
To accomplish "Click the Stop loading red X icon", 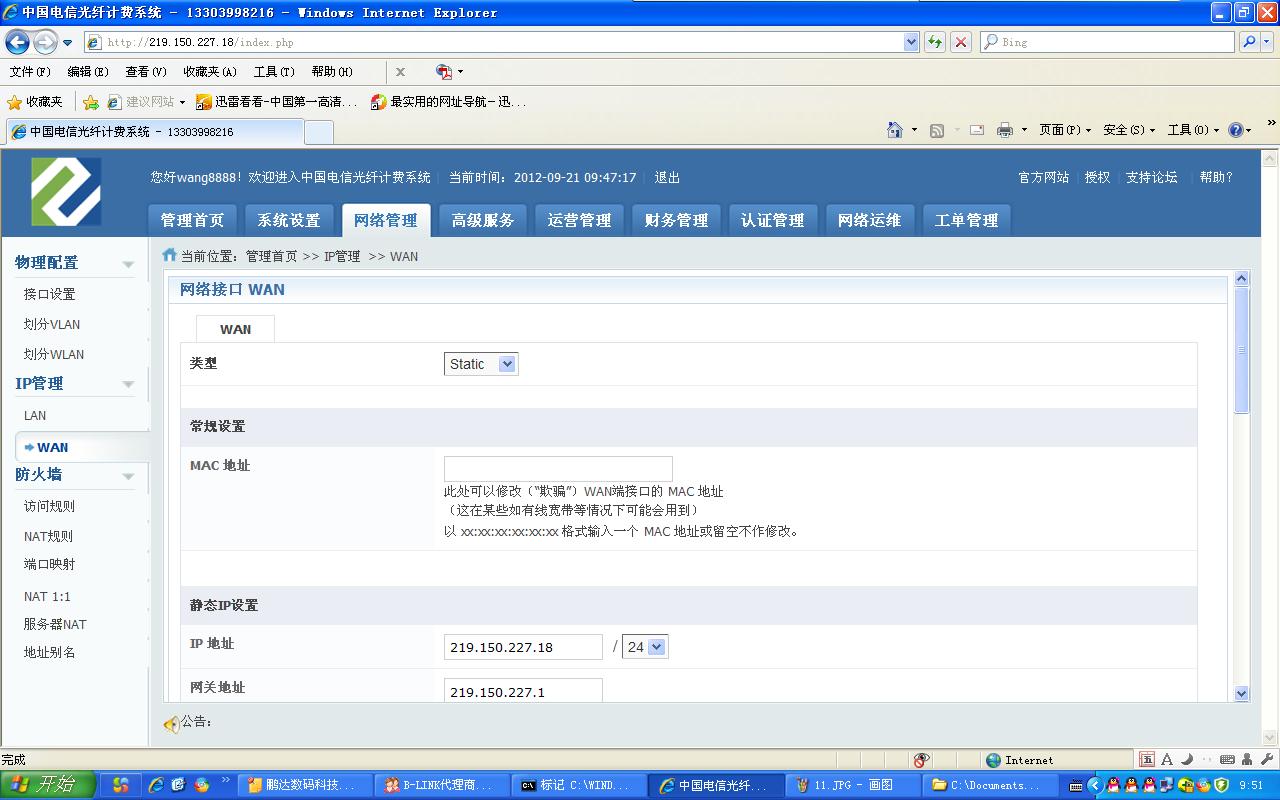I will (x=961, y=42).
